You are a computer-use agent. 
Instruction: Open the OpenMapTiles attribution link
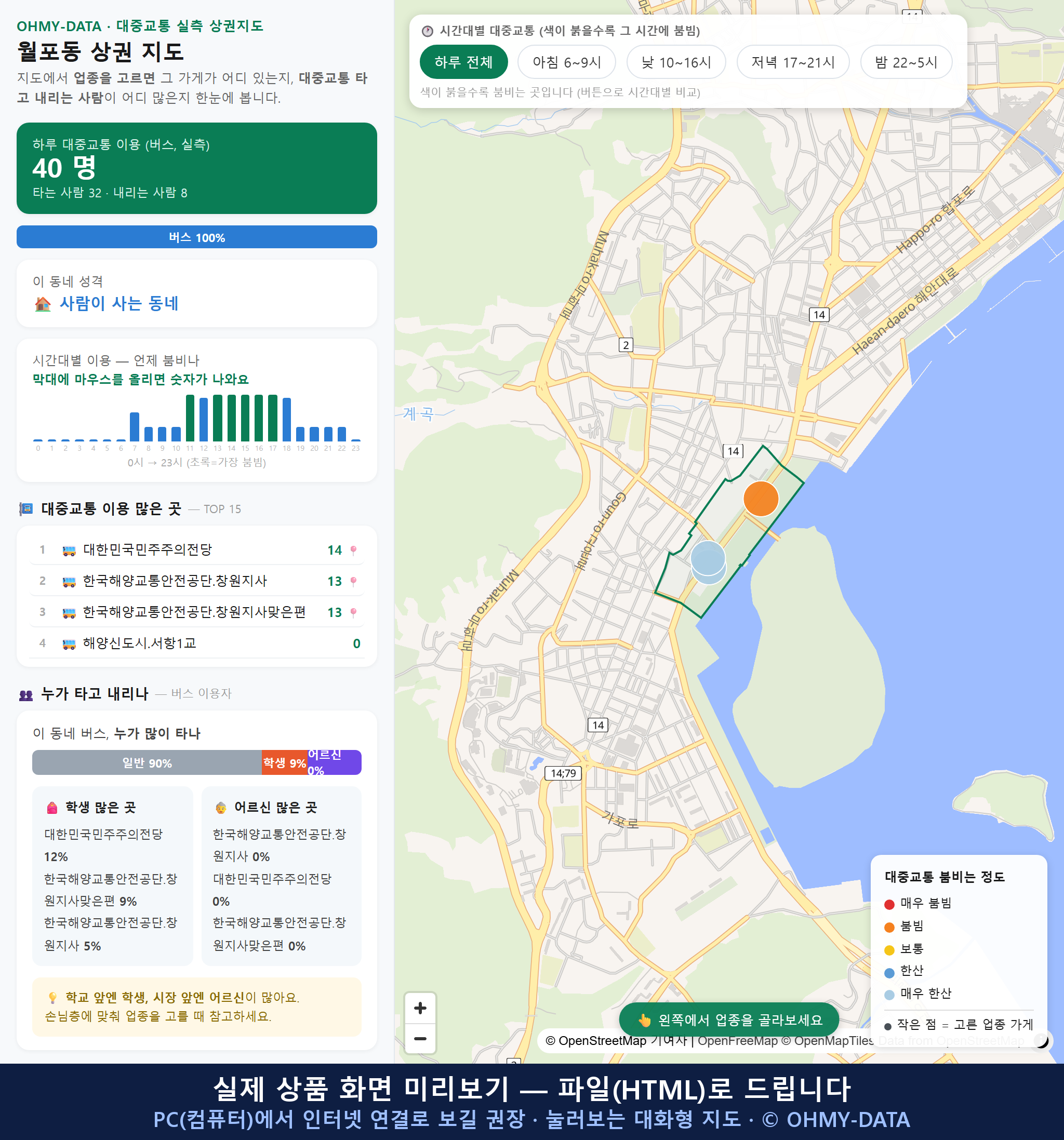[827, 1040]
